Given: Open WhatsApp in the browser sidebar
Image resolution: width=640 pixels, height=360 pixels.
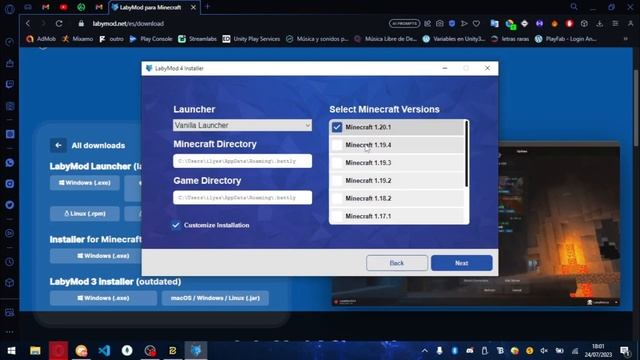Looking at the screenshot, I should (x=10, y=163).
